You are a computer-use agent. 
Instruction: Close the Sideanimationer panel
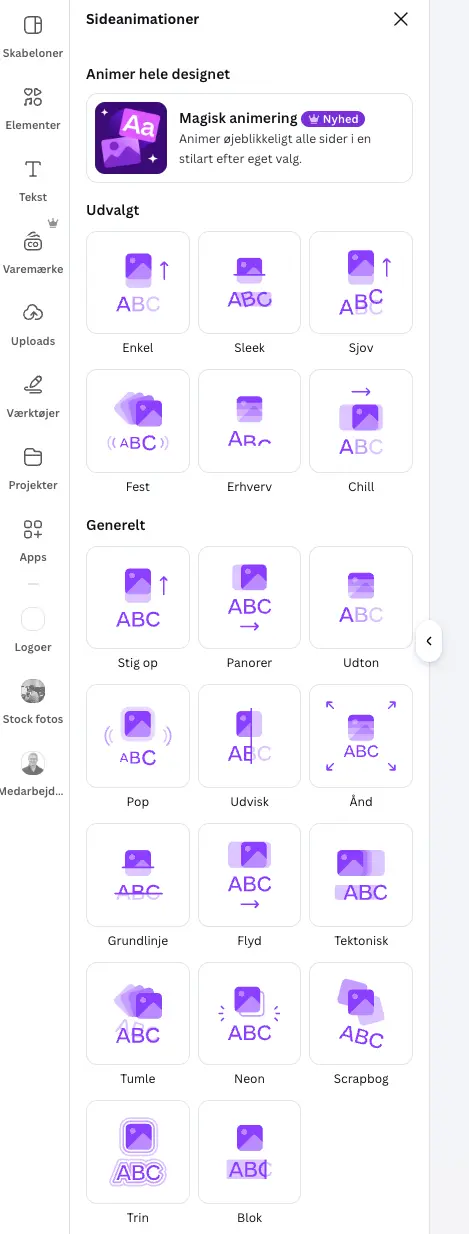(x=401, y=19)
